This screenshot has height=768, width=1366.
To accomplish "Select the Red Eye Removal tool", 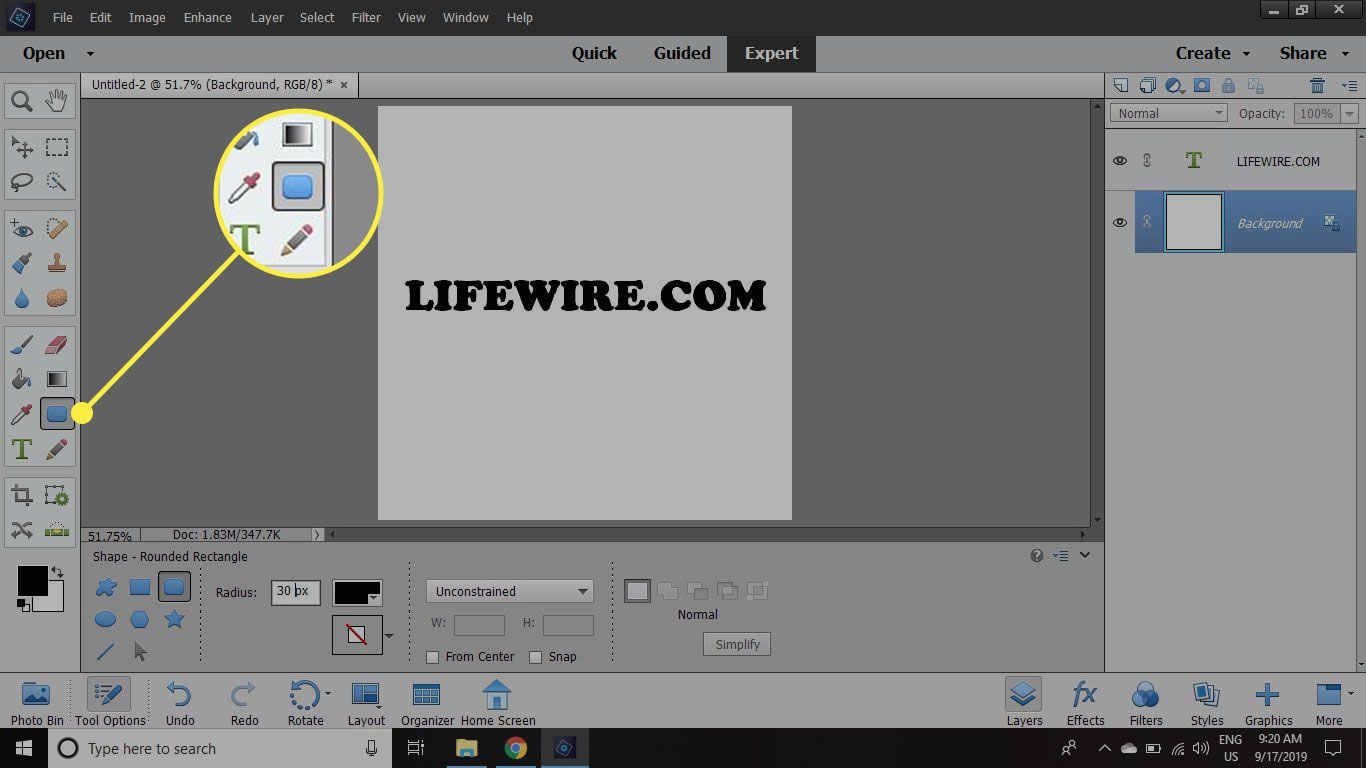I will (21, 230).
